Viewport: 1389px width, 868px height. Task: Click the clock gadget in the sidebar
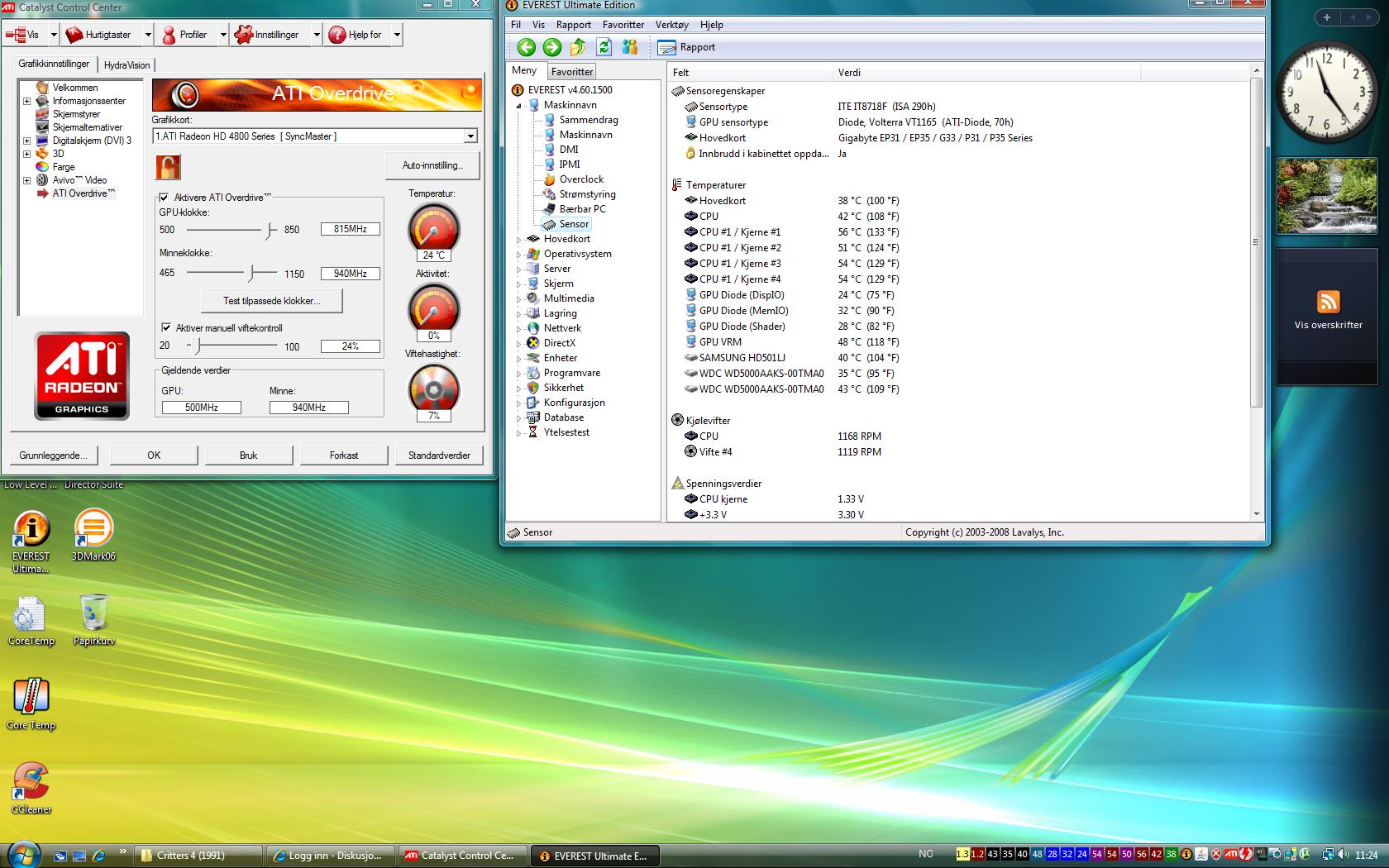(x=1327, y=93)
